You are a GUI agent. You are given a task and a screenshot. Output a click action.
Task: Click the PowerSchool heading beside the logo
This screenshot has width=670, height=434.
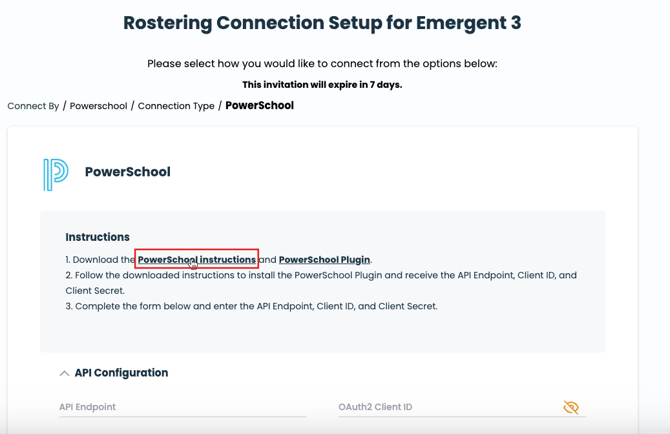point(127,172)
